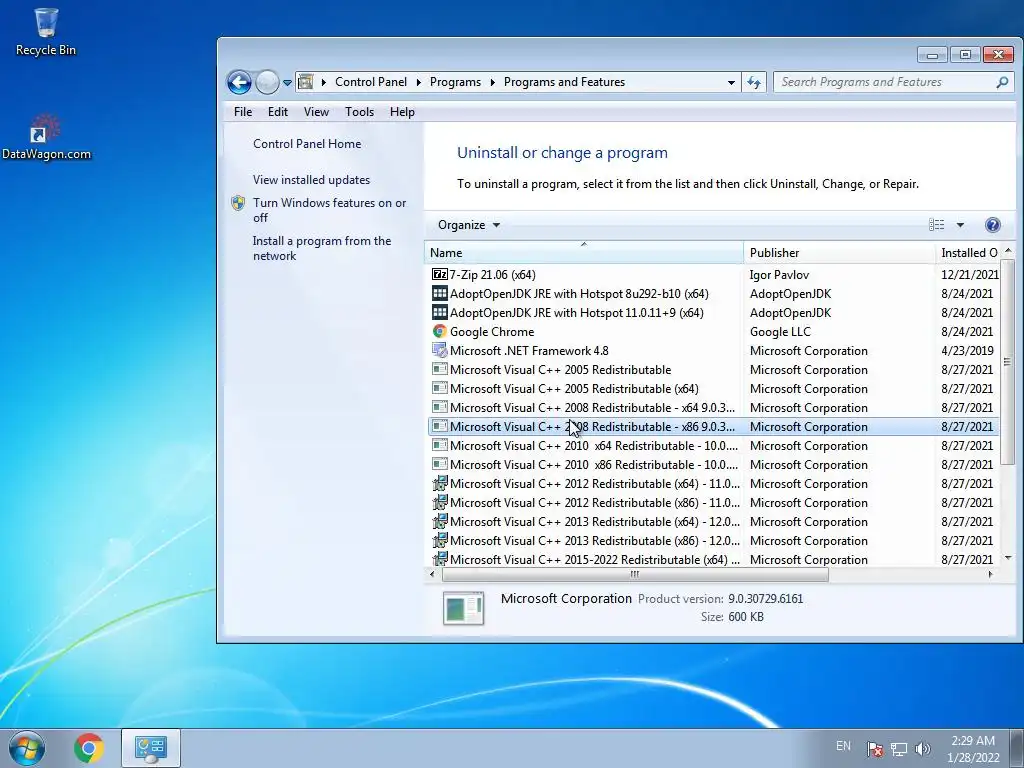Click Visual C++ 2015-2022 (x64) installer icon
The width and height of the screenshot is (1024, 768).
440,558
